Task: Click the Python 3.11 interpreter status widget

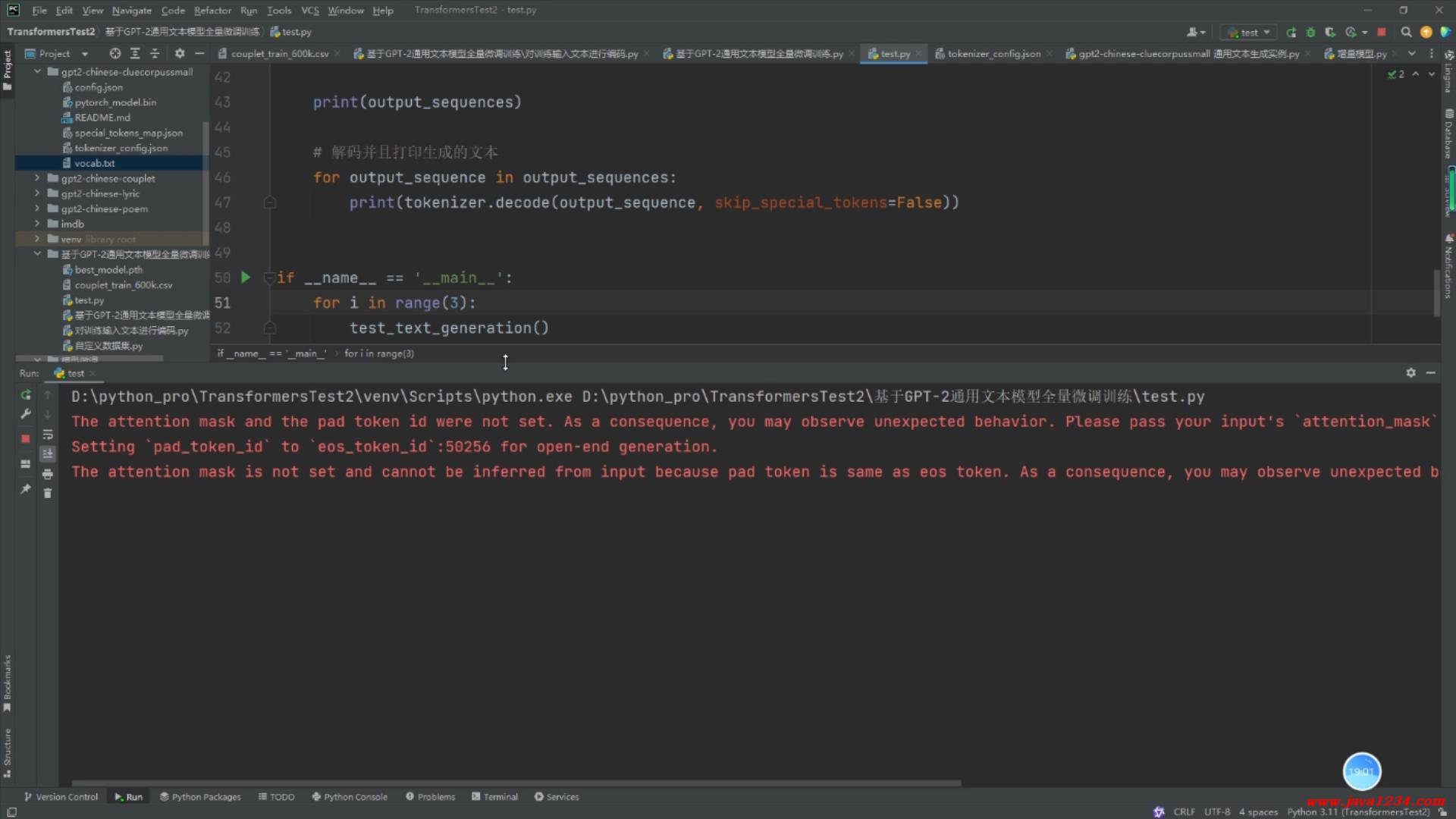Action: 1357,811
